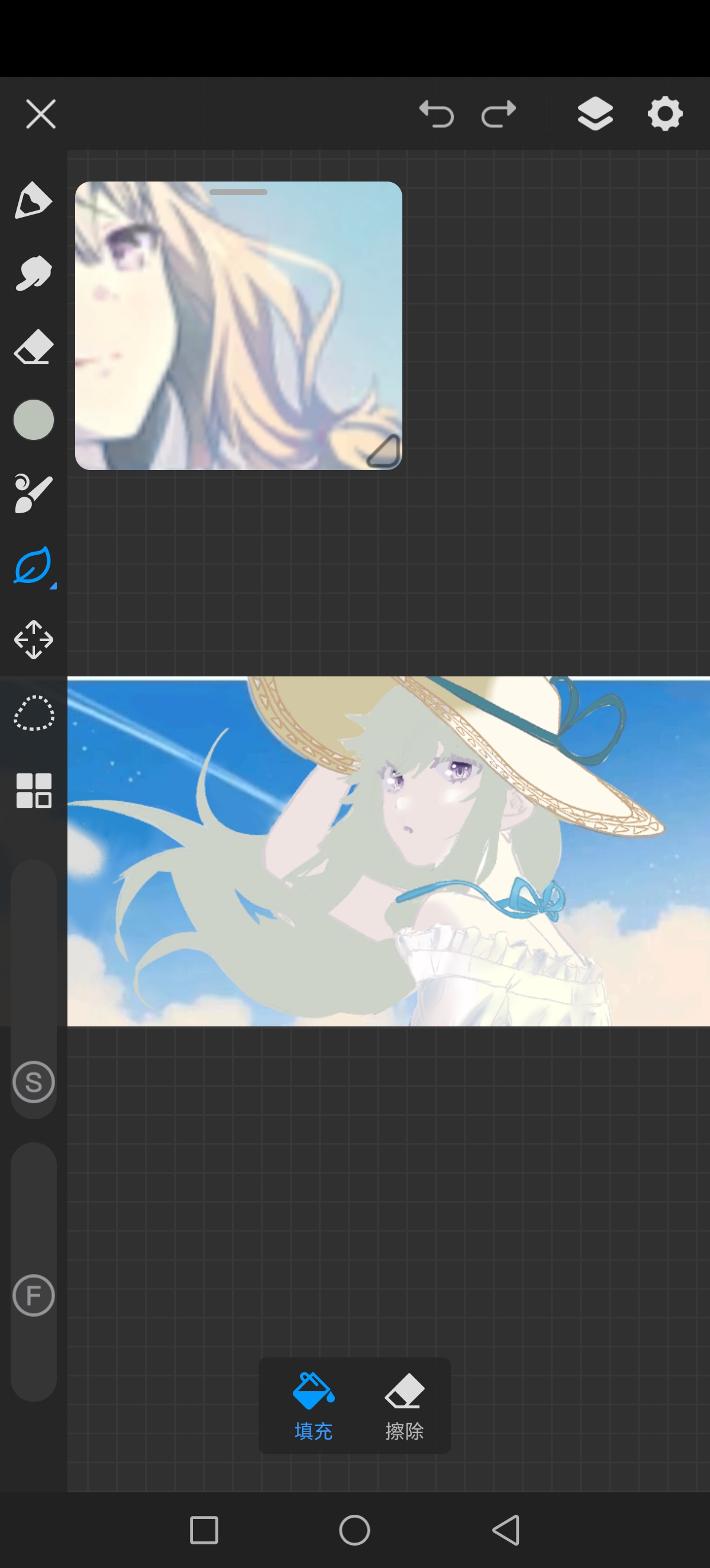Open the current color swatch

[x=34, y=420]
